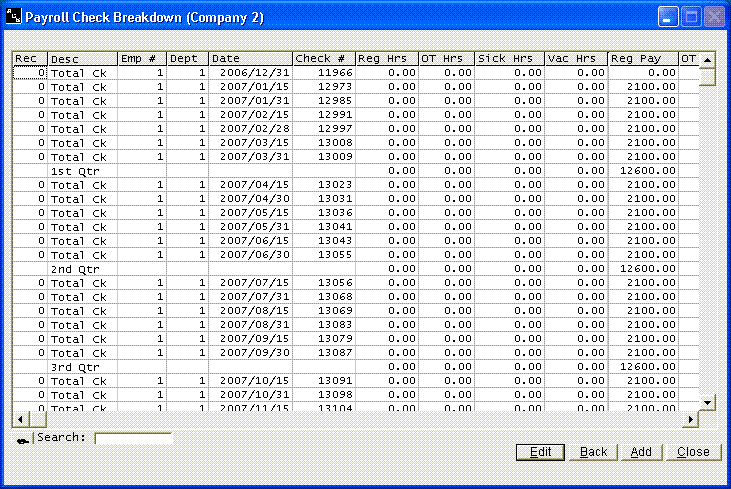Click the vertical scrollbar up arrow
Image resolution: width=731 pixels, height=489 pixels.
707,60
